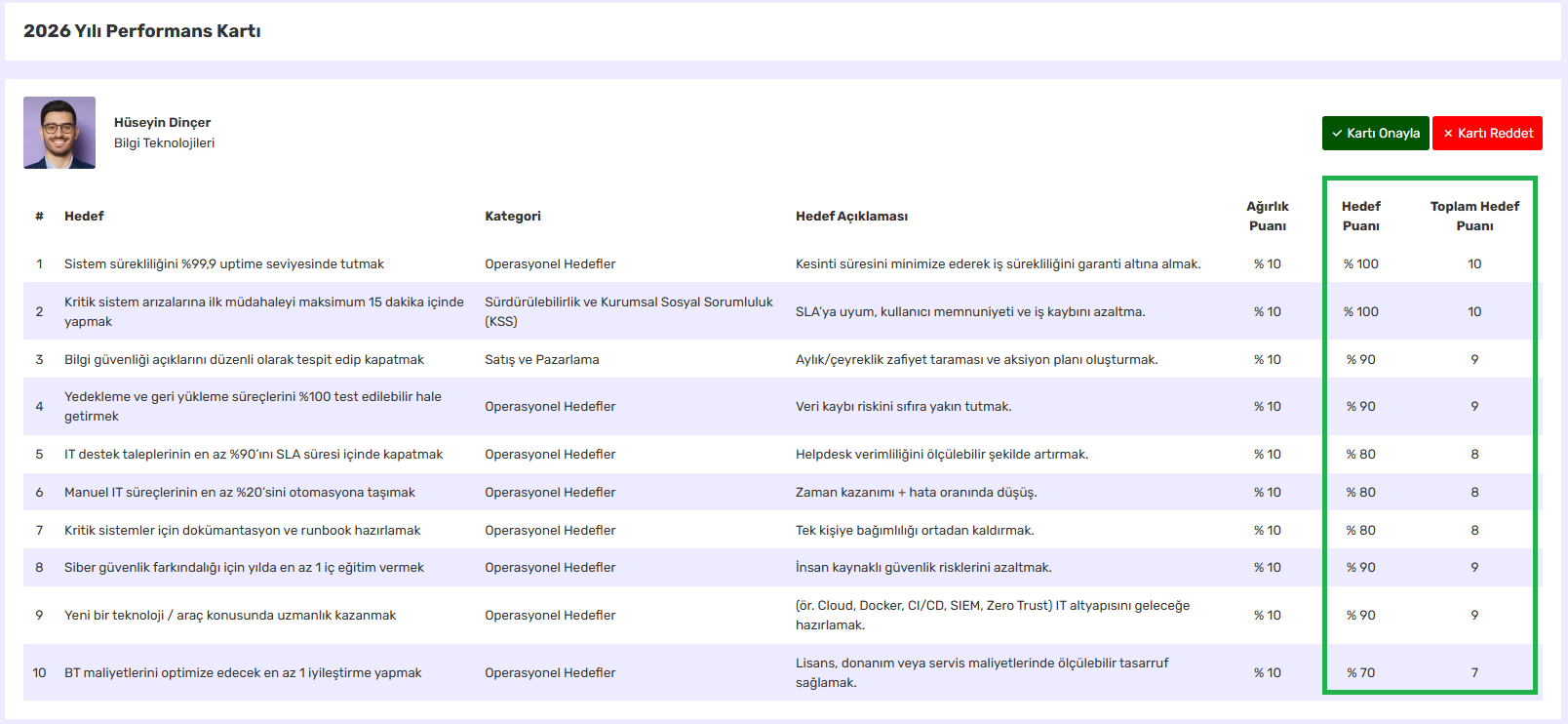Screen dimensions: 1568x724
Task: Click the Siber güvenlik farkındalığı goal text
Action: coord(244,568)
